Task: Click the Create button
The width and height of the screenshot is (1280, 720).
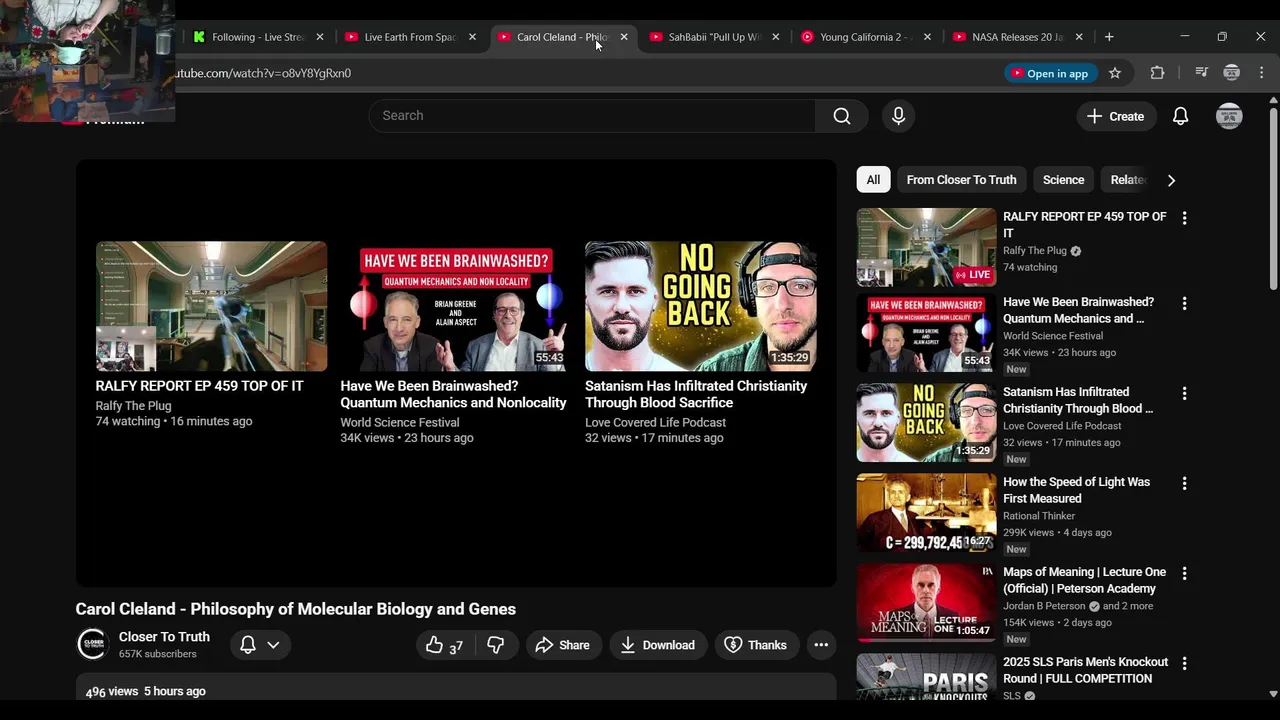Action: [x=1115, y=116]
